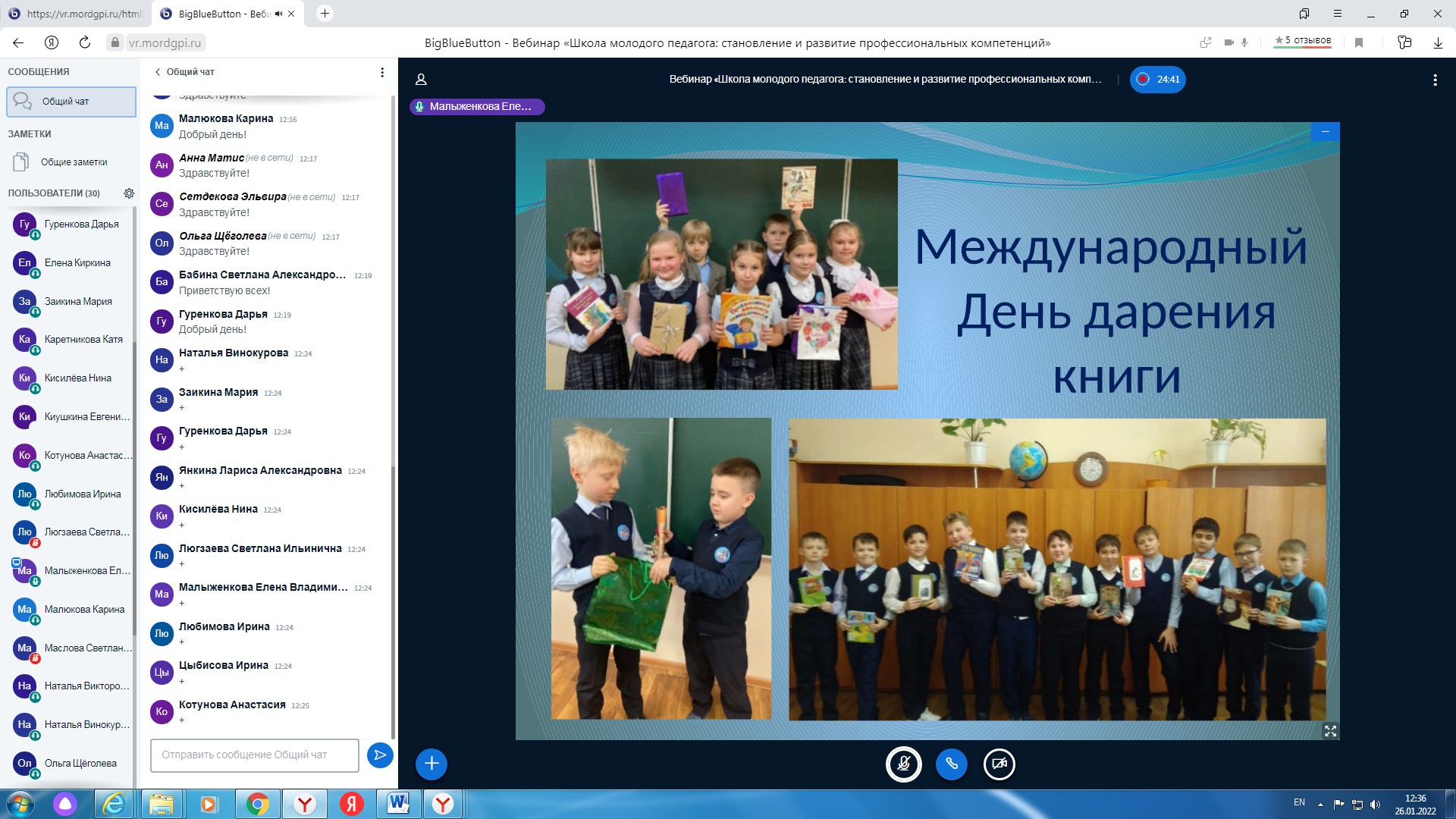The height and width of the screenshot is (819, 1456).
Task: Toggle the browser camera permission icon
Action: click(1228, 43)
